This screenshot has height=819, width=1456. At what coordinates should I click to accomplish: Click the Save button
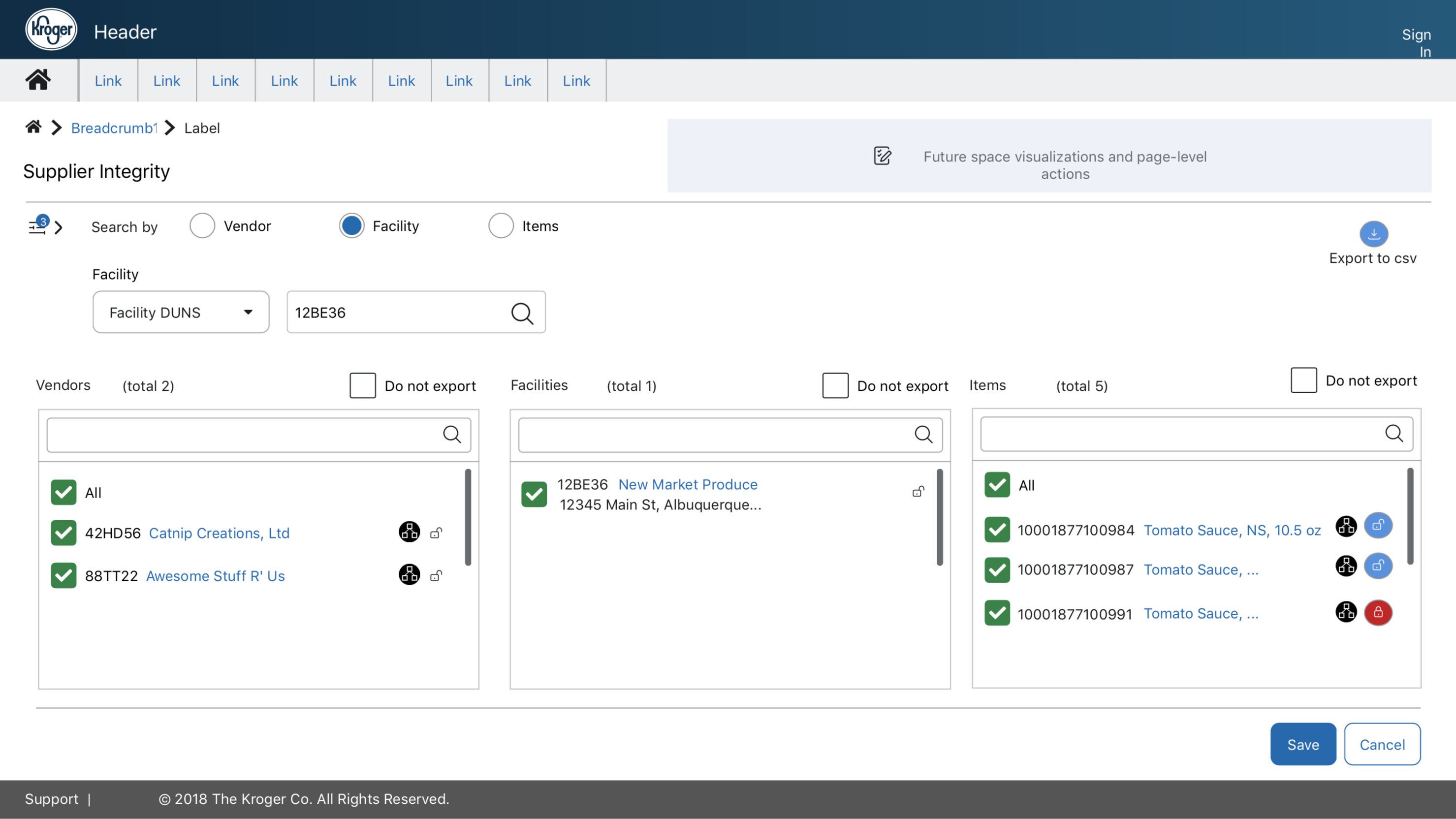(1303, 744)
